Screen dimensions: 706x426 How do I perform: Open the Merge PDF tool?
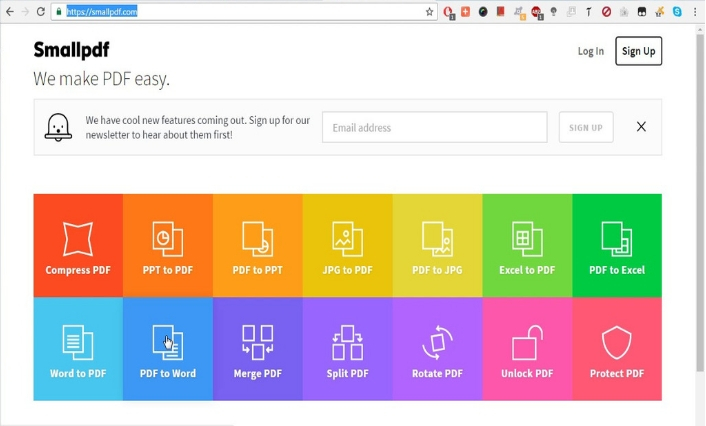point(258,349)
